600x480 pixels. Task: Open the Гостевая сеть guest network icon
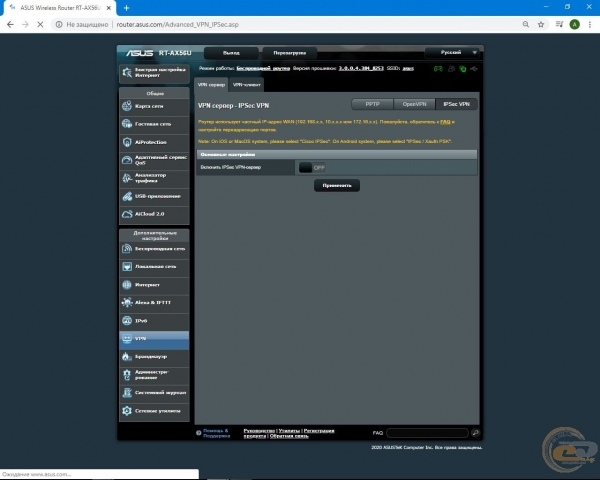coord(127,124)
